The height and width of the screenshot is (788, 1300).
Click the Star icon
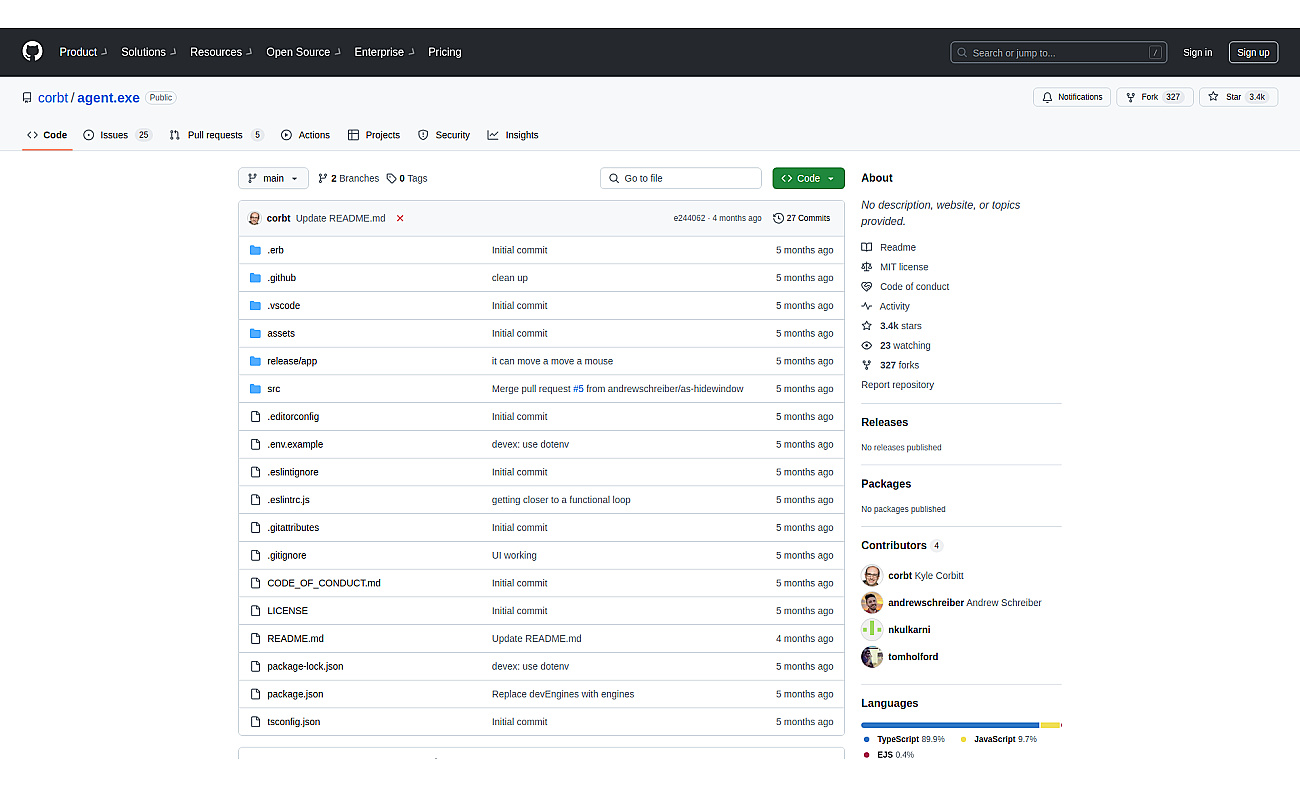click(1213, 97)
